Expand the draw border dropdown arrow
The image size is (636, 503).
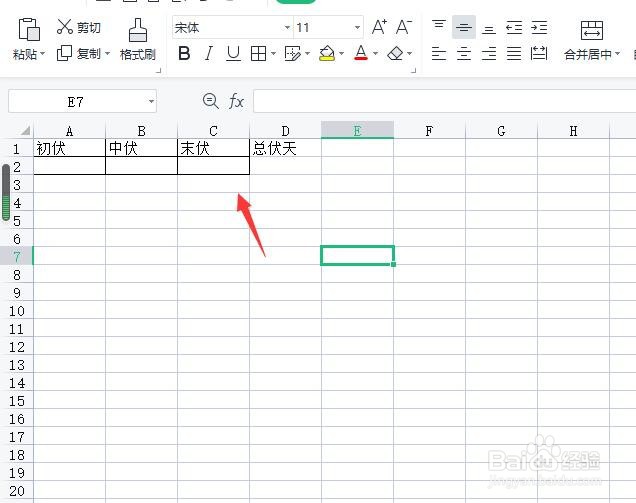307,53
